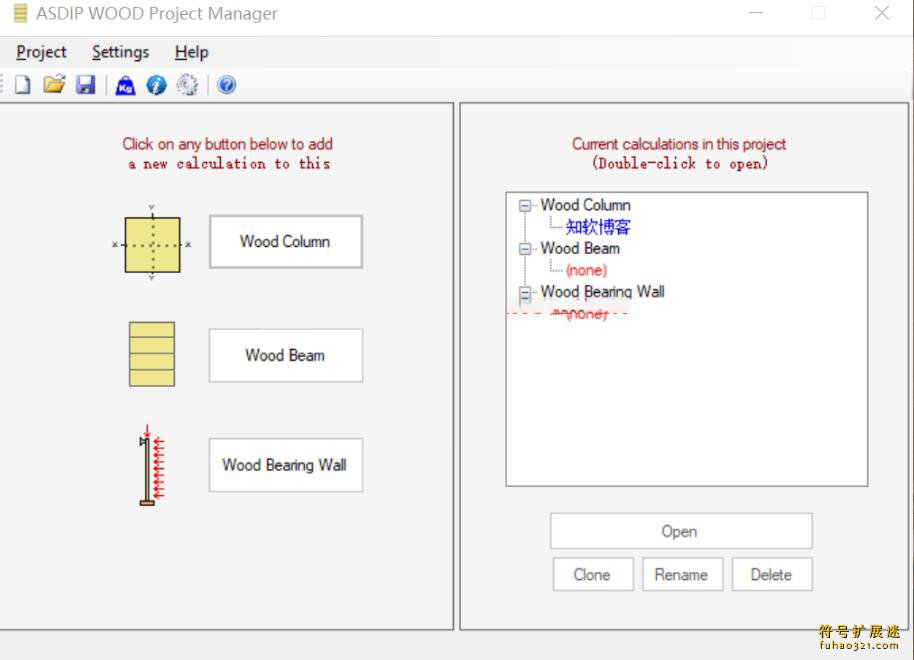Viewport: 914px width, 660px height.
Task: Open the Settings menu
Action: [121, 52]
